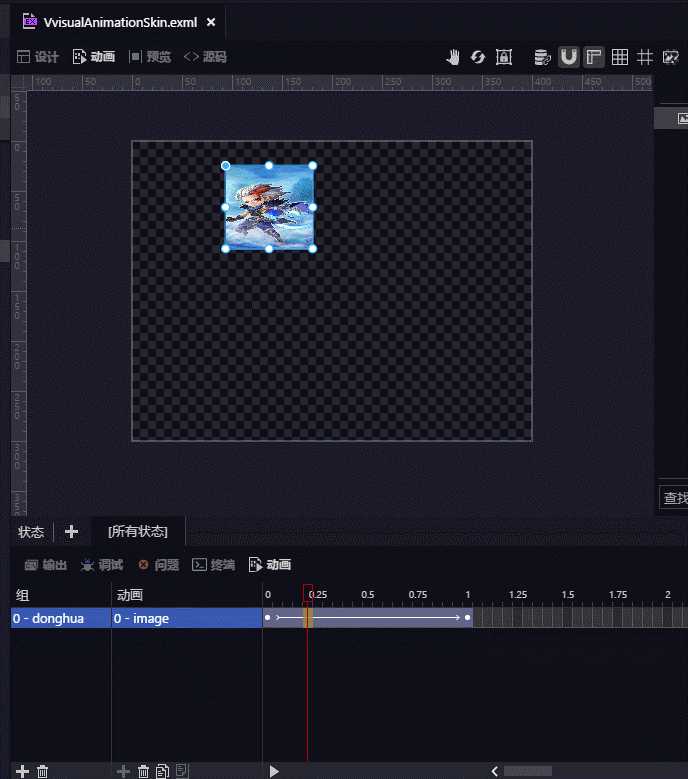The image size is (688, 779).
Task: Click the hash guide lines icon
Action: (x=645, y=57)
